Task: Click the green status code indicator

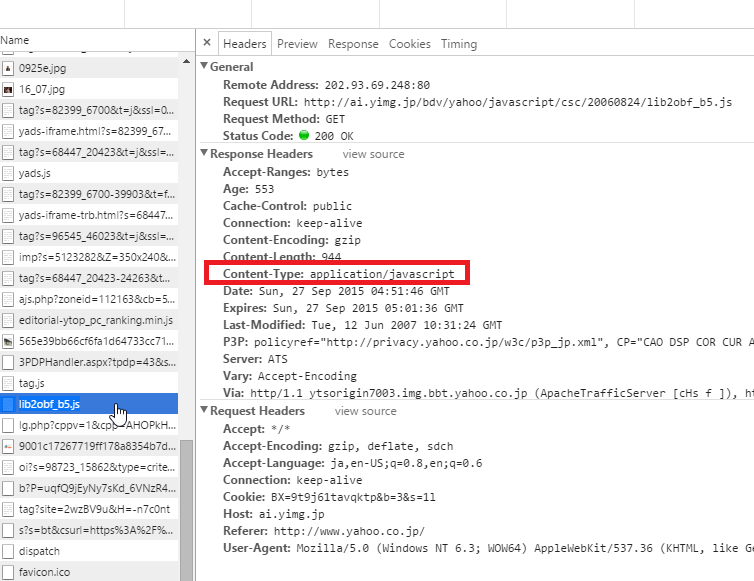Action: [304, 135]
